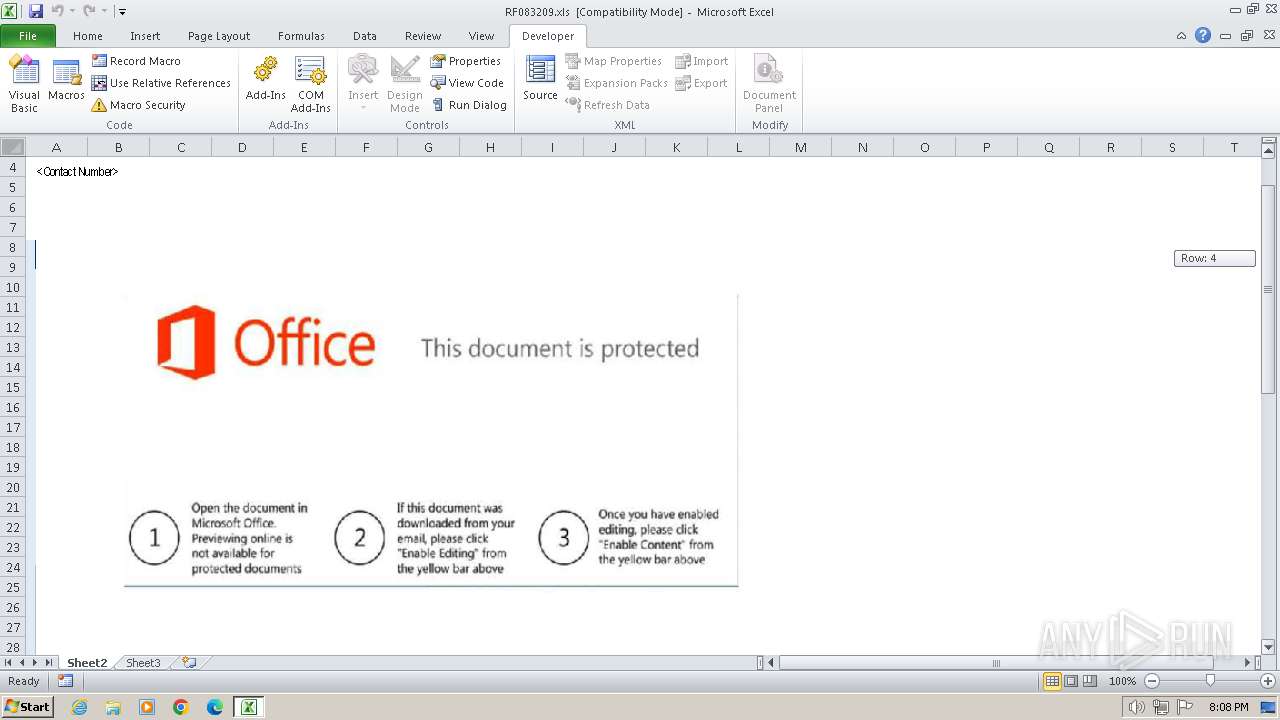Open Customize Quick Access Toolbar dropdown
The width and height of the screenshot is (1280, 720).
(122, 11)
